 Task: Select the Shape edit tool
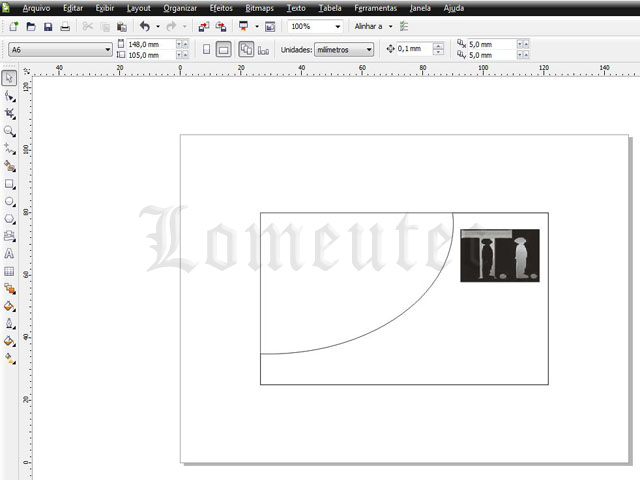pos(9,96)
